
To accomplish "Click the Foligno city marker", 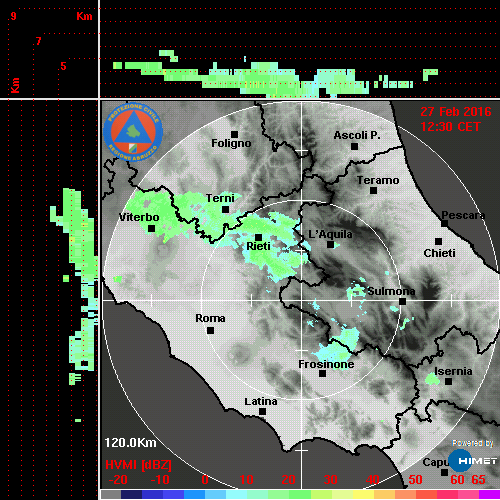I will tap(234, 134).
